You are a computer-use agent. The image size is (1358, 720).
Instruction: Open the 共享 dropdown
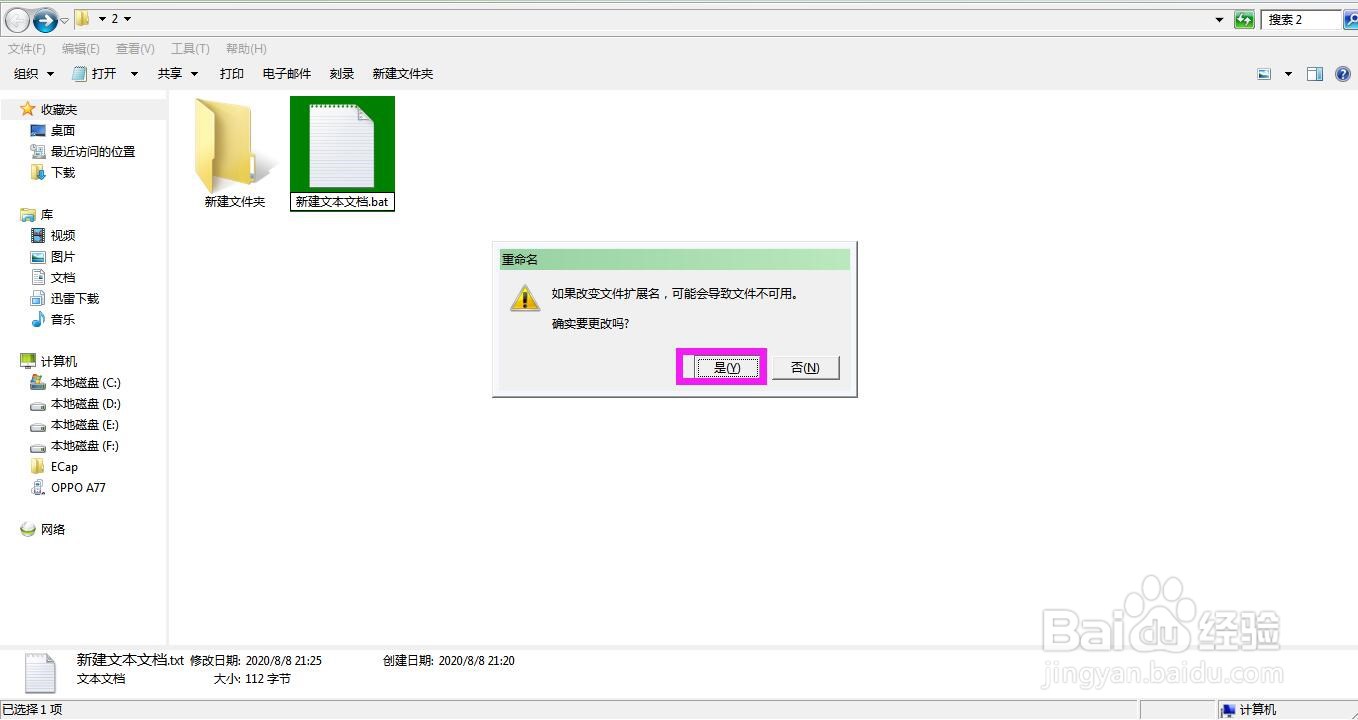[x=178, y=74]
